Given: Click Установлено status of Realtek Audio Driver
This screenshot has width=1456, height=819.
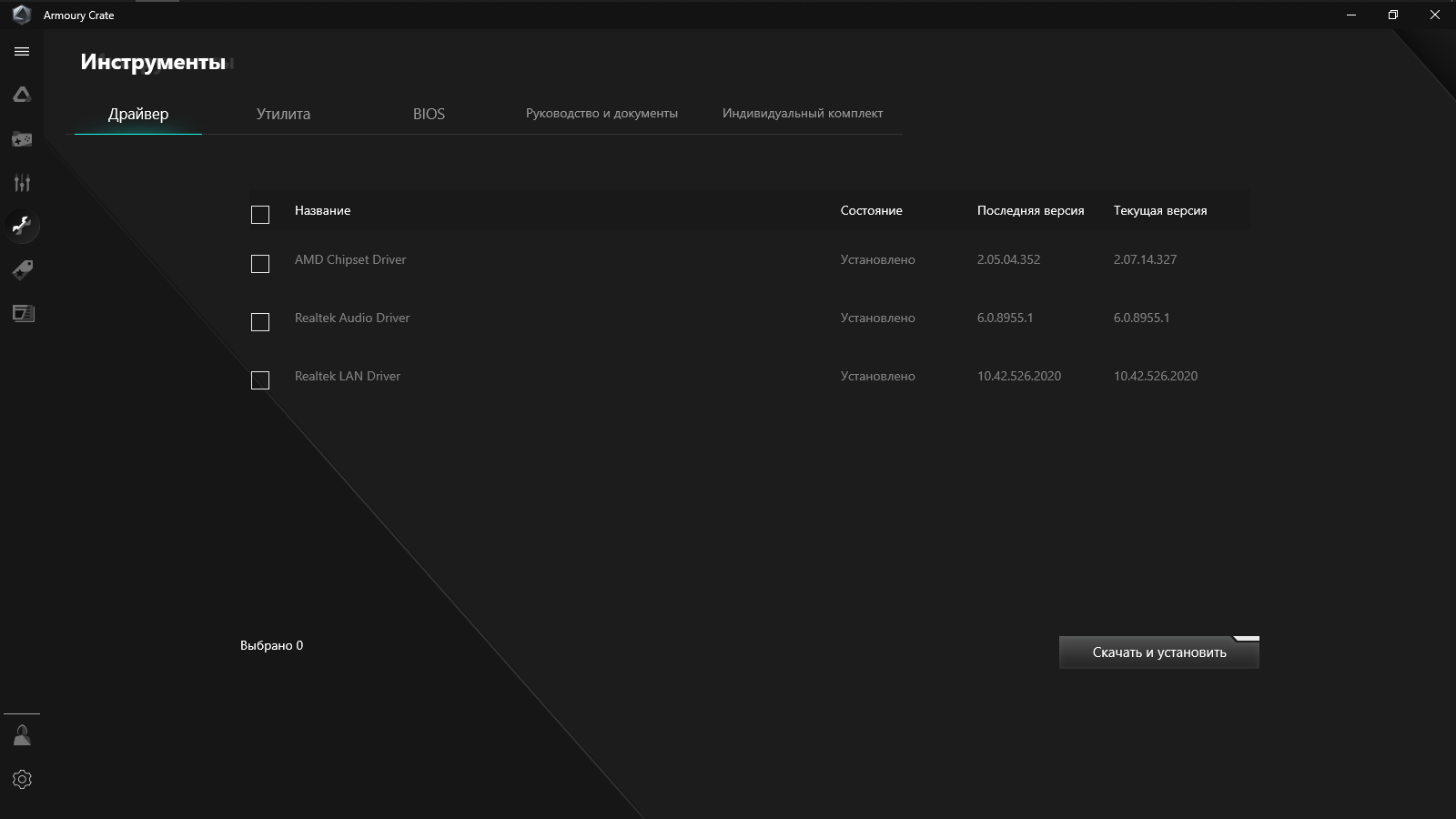Looking at the screenshot, I should pos(878,318).
